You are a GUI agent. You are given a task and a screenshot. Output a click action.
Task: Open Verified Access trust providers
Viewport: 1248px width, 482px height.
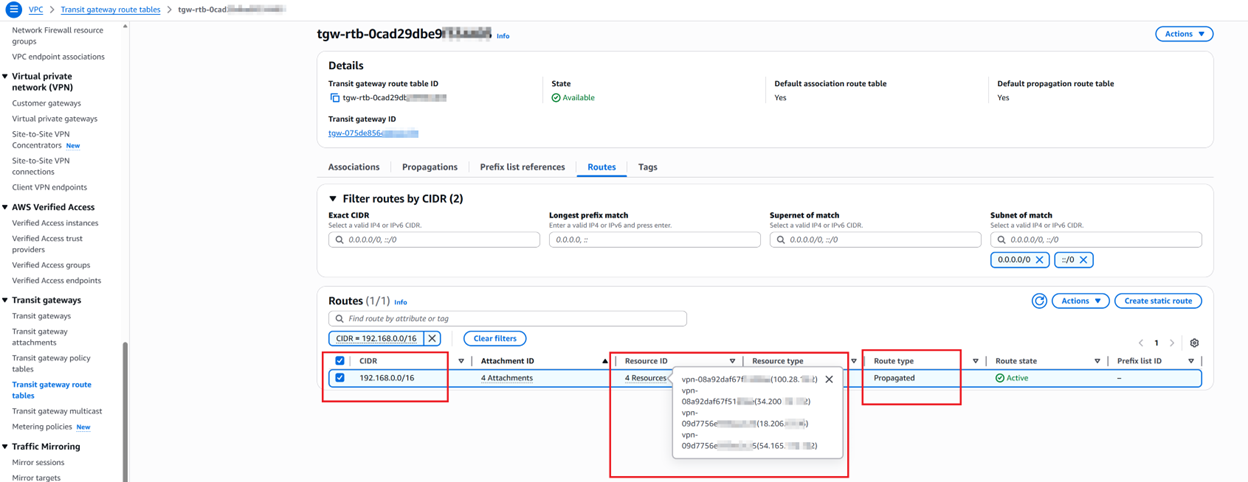coord(47,244)
